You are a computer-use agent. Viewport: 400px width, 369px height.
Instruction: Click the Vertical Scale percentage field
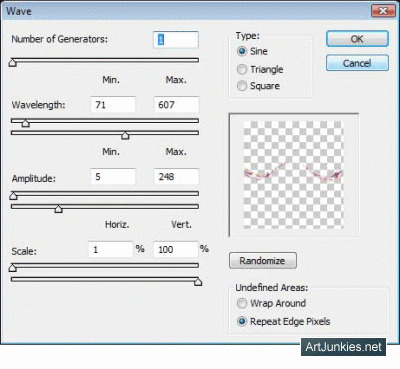[176, 249]
